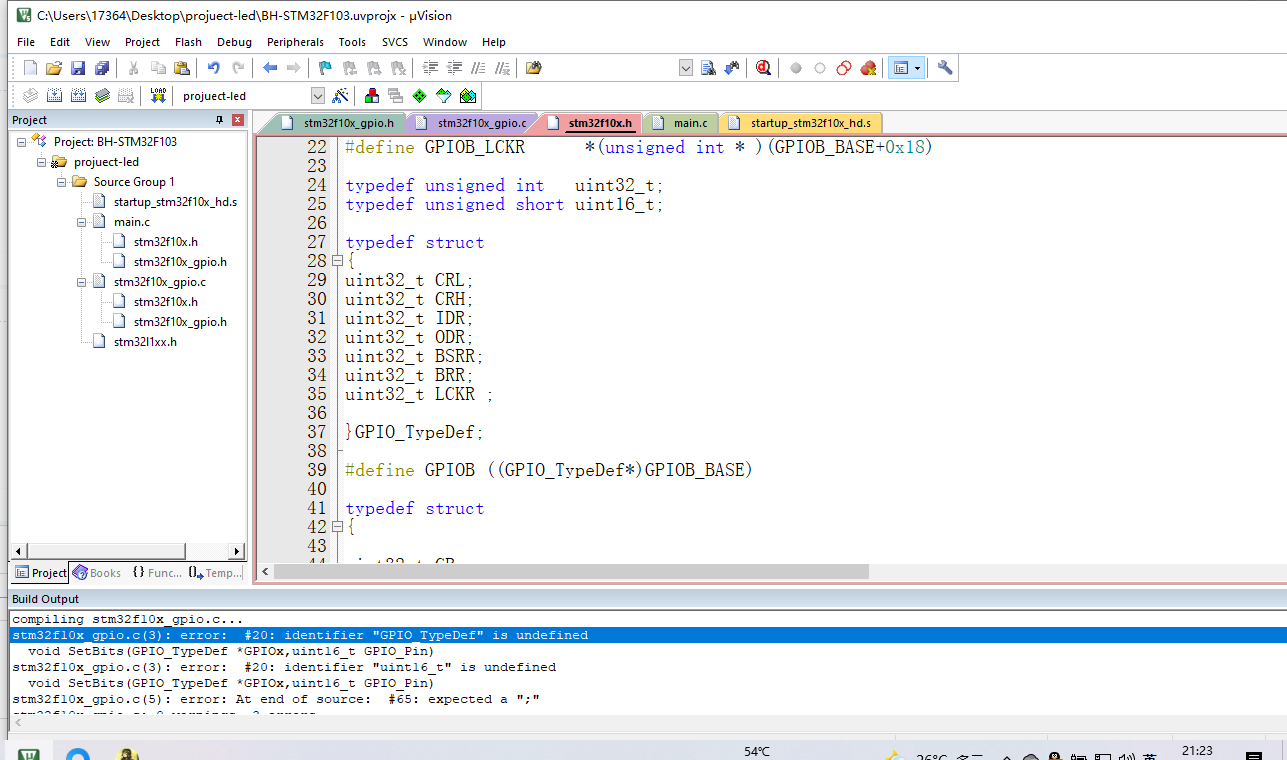Open the SVCS menu

[395, 42]
